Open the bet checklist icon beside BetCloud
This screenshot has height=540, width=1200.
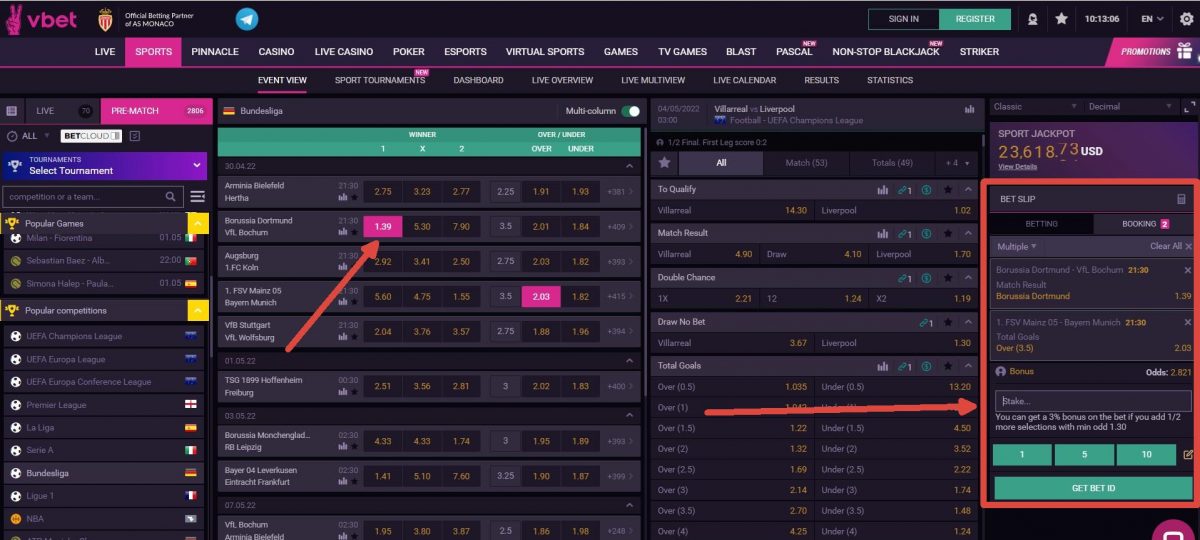click(x=135, y=136)
